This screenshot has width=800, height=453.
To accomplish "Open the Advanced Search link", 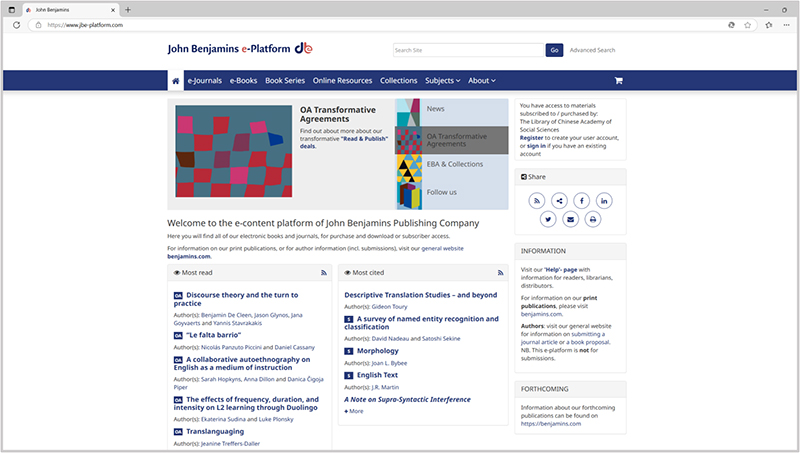I will pos(592,50).
